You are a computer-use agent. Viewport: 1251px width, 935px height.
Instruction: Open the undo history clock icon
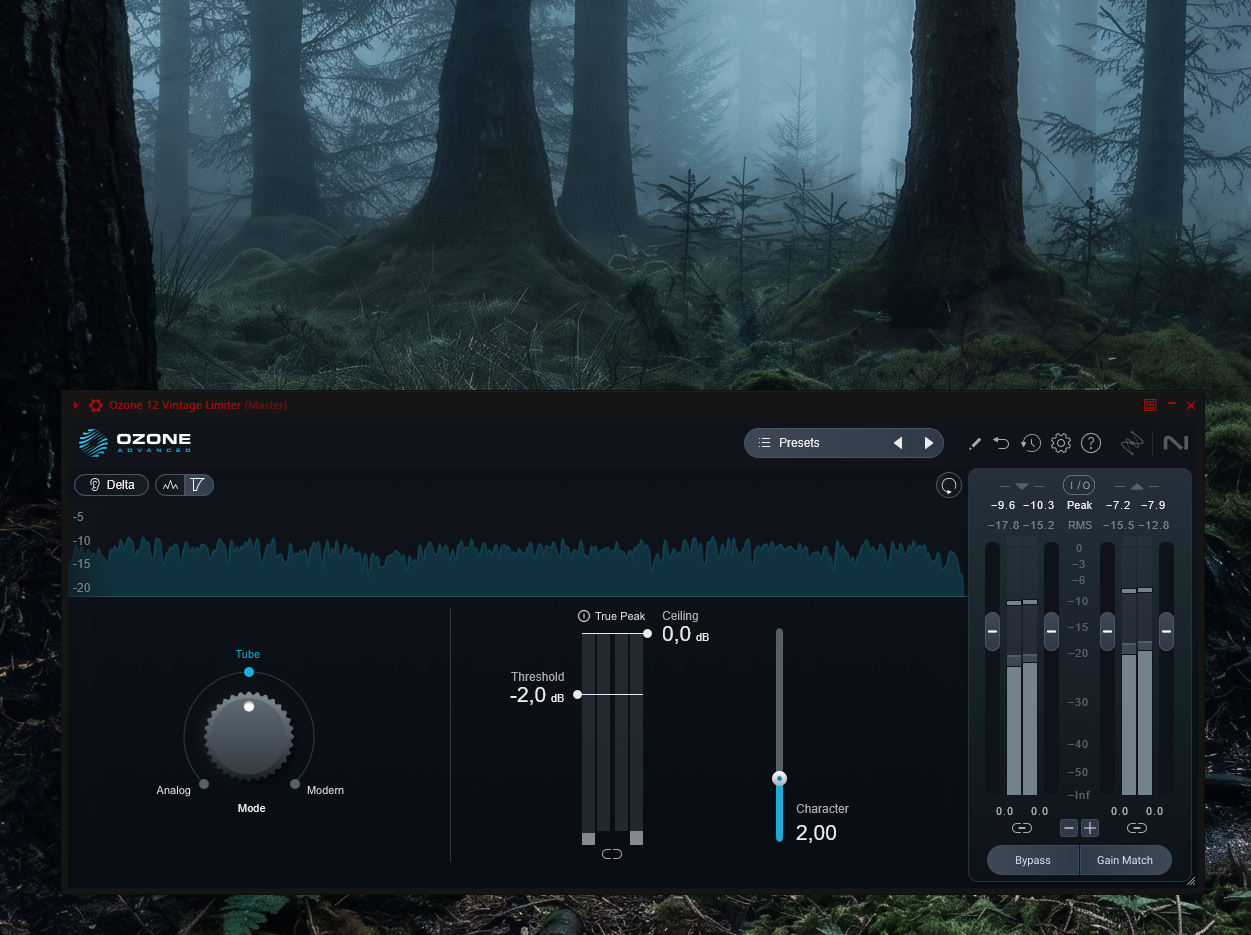(x=1031, y=443)
